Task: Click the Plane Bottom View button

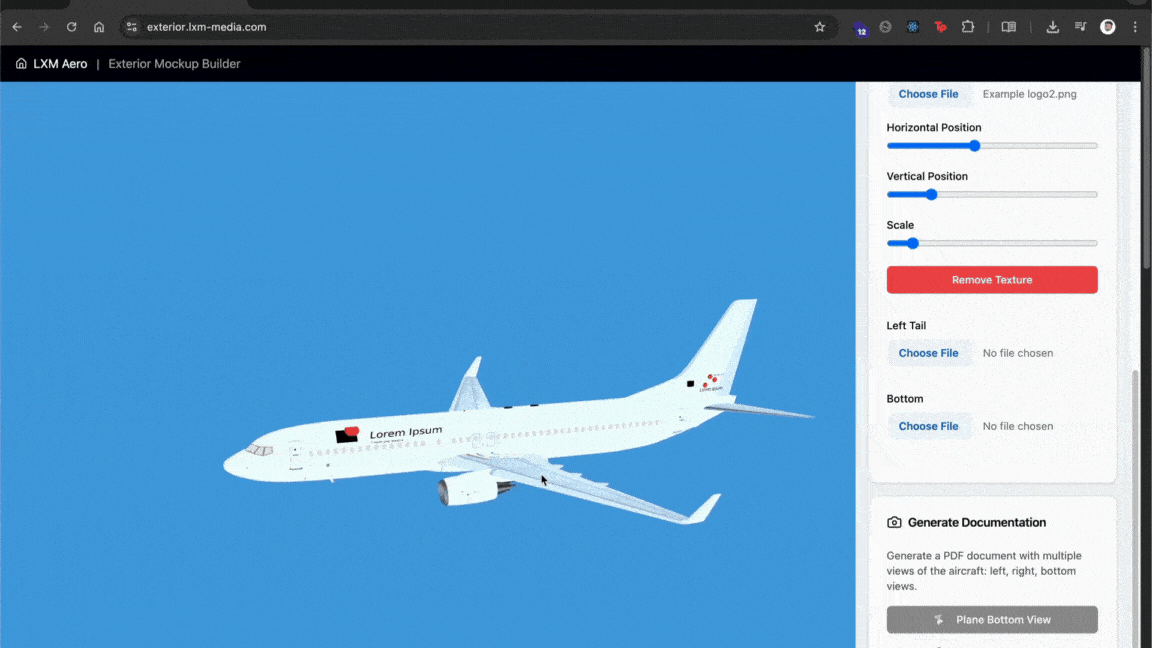Action: click(x=991, y=620)
